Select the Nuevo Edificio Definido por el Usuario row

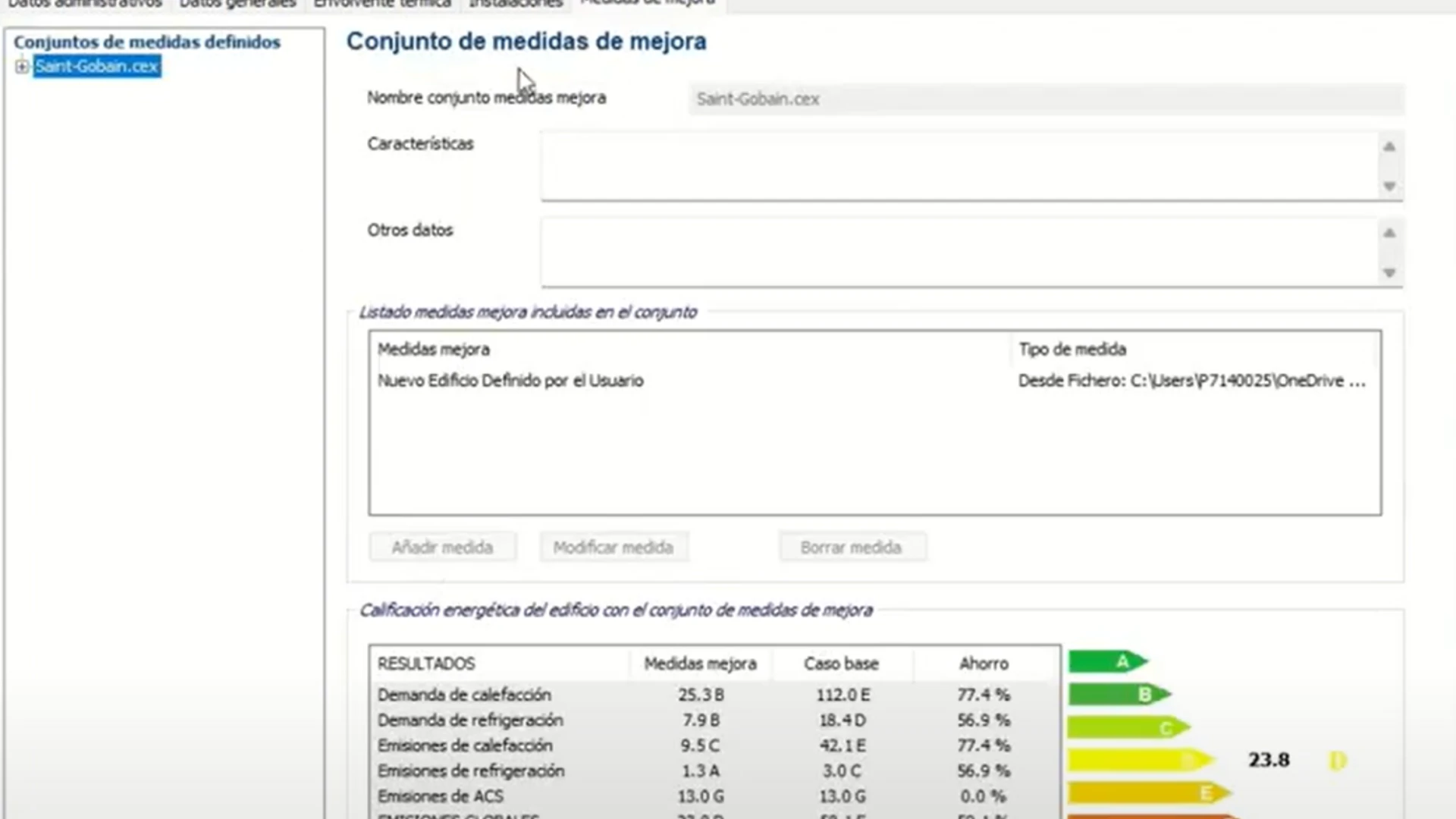coord(875,381)
